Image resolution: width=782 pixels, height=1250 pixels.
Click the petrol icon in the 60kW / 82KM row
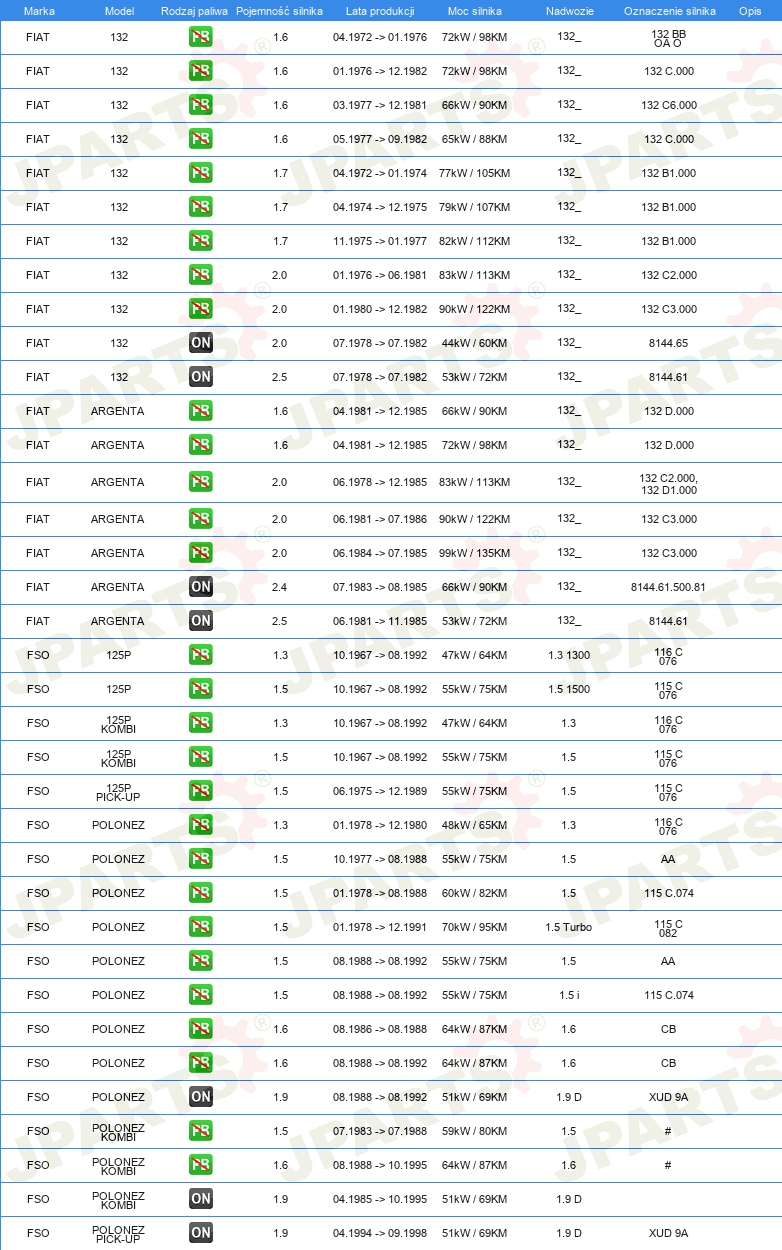[x=201, y=893]
